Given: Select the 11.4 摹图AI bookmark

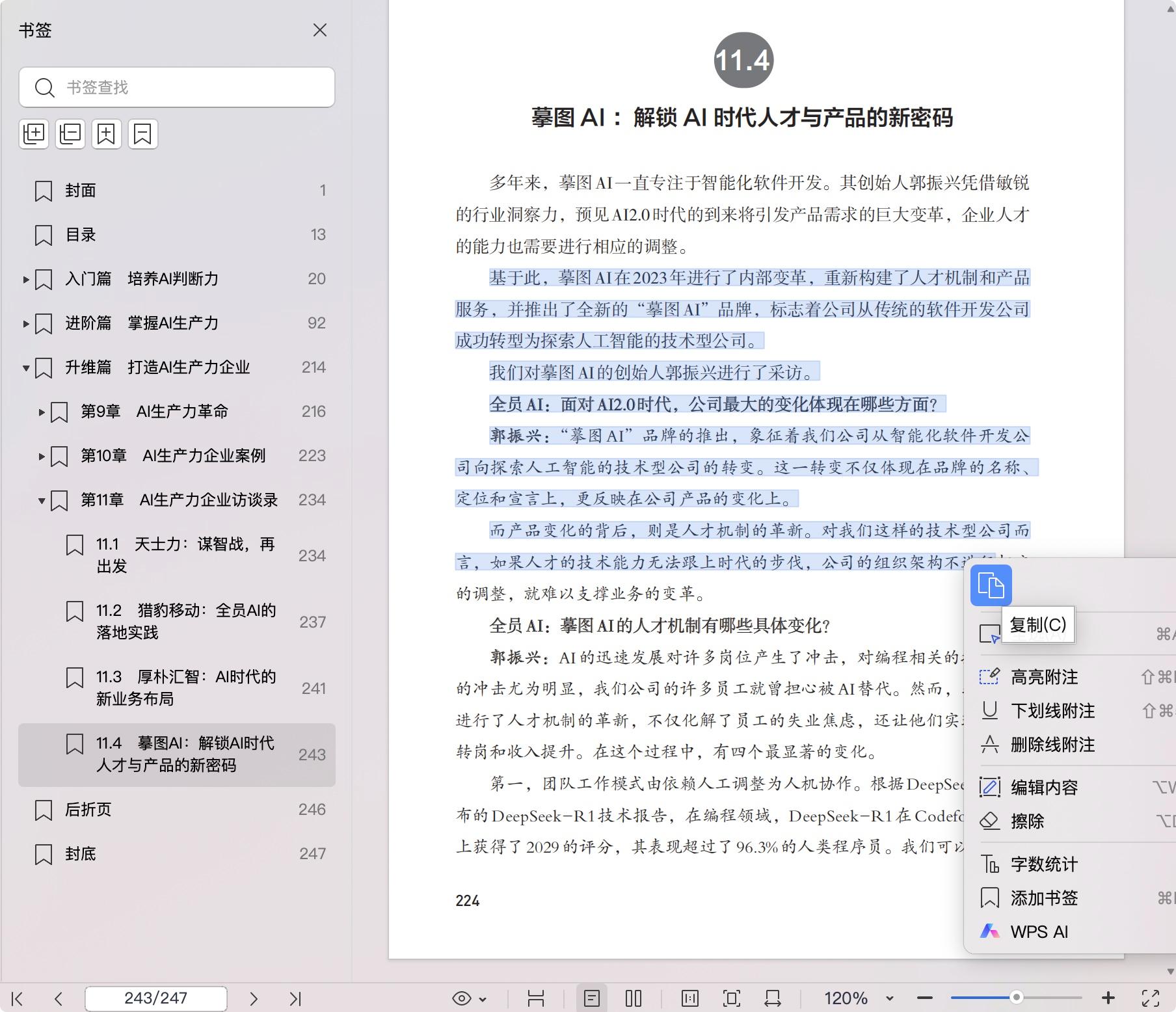Looking at the screenshot, I should pos(177,754).
